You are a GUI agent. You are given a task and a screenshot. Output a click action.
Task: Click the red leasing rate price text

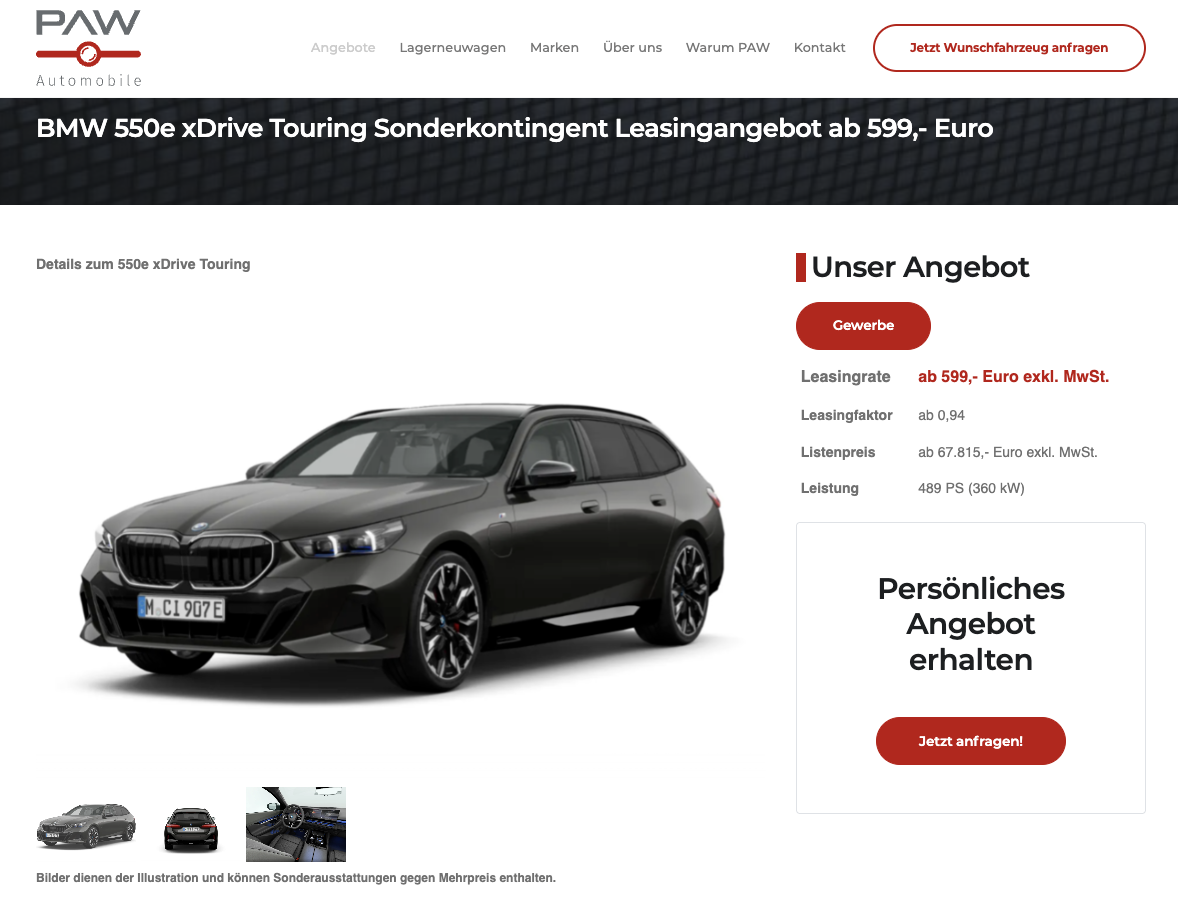(x=1013, y=376)
